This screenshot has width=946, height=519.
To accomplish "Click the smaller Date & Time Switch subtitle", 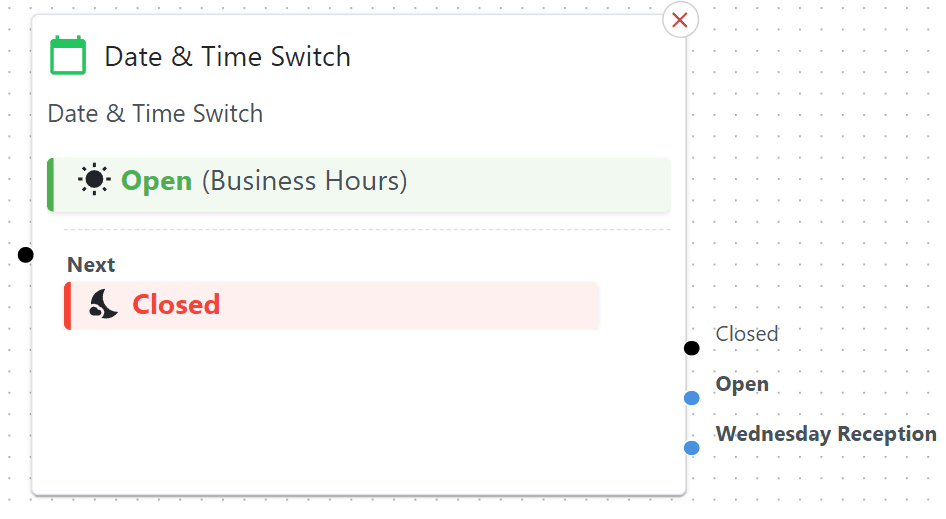I will pos(155,114).
